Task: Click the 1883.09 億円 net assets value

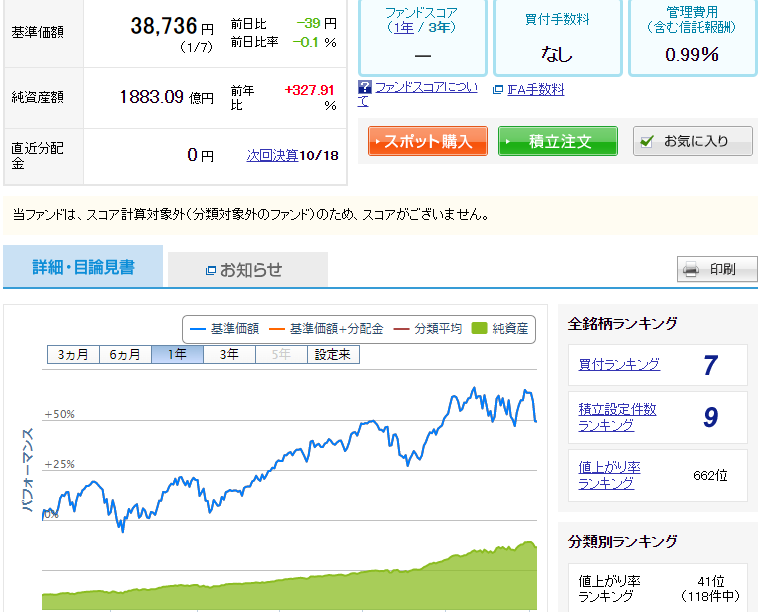Action: click(x=166, y=97)
